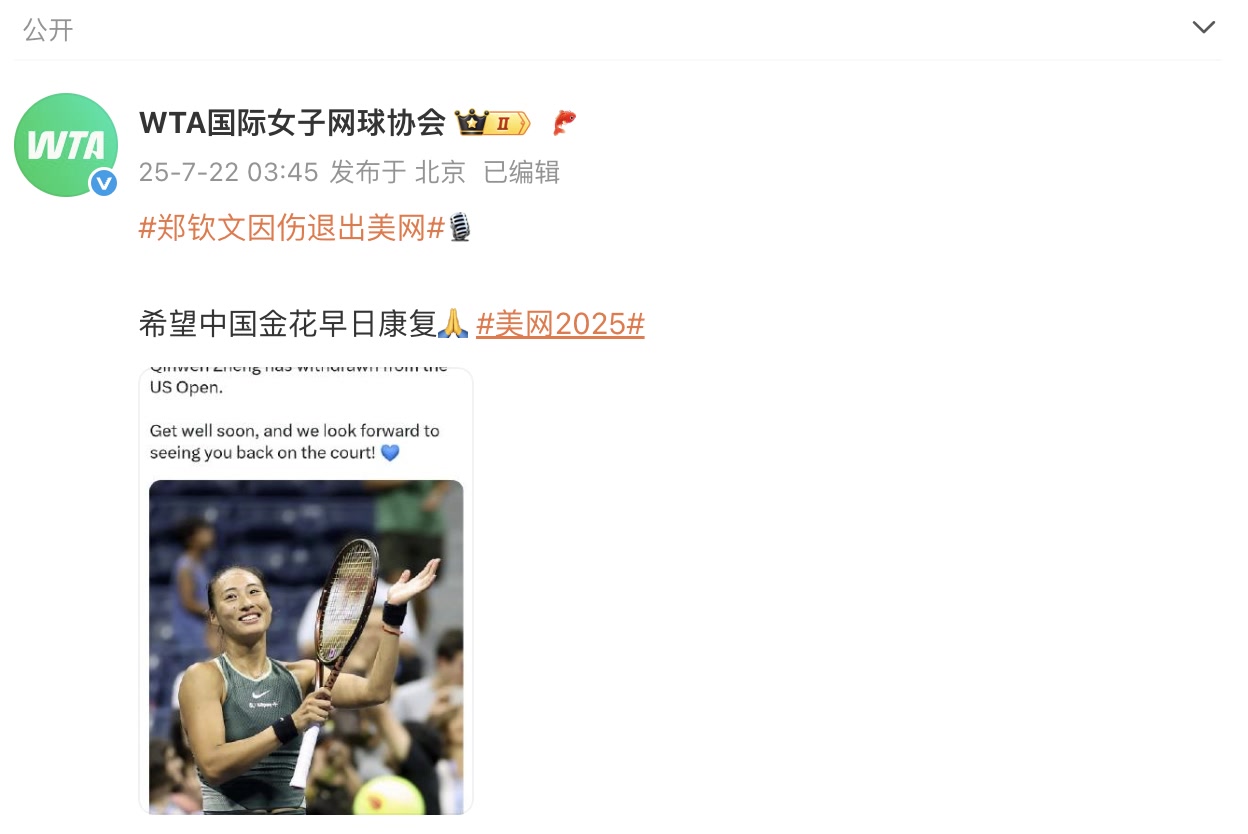Open WTA国际女子网球协会 account name
Viewport: 1248px width, 834px height.
coord(291,122)
